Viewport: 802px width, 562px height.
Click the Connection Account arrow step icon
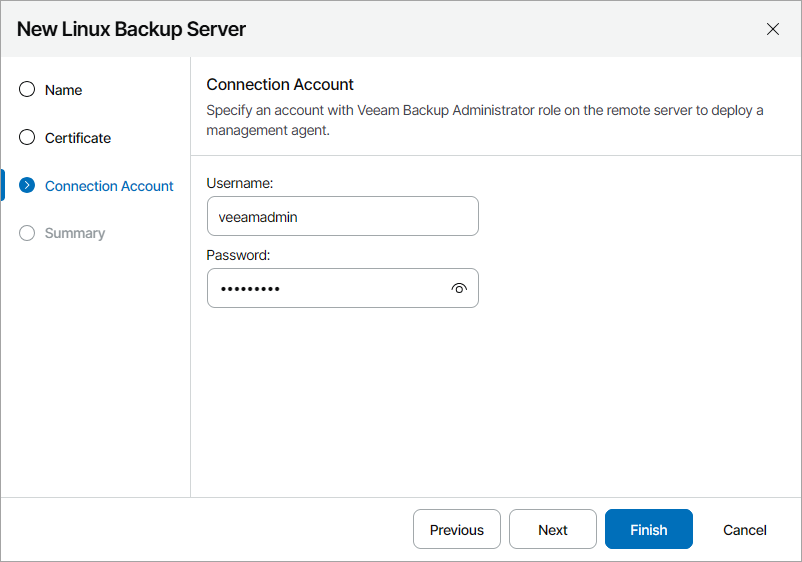(27, 185)
